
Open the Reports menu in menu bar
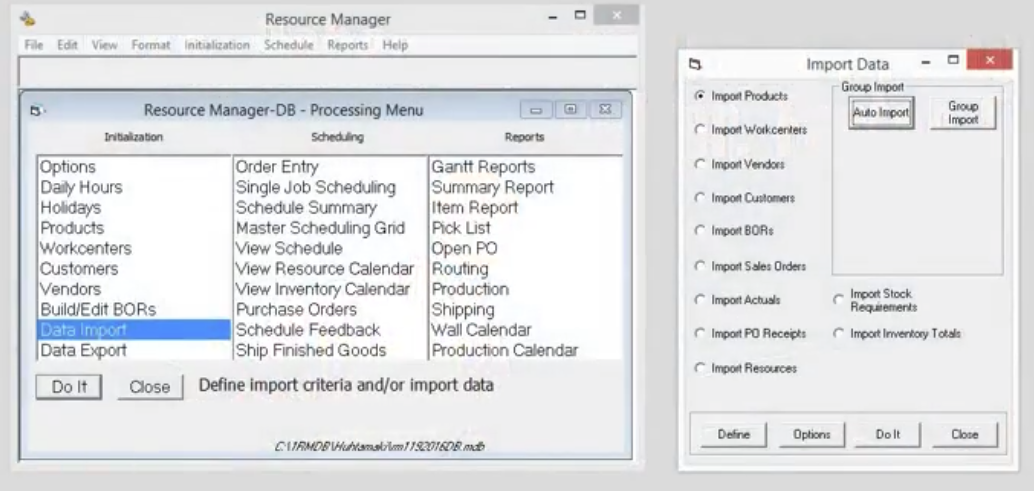[x=347, y=45]
